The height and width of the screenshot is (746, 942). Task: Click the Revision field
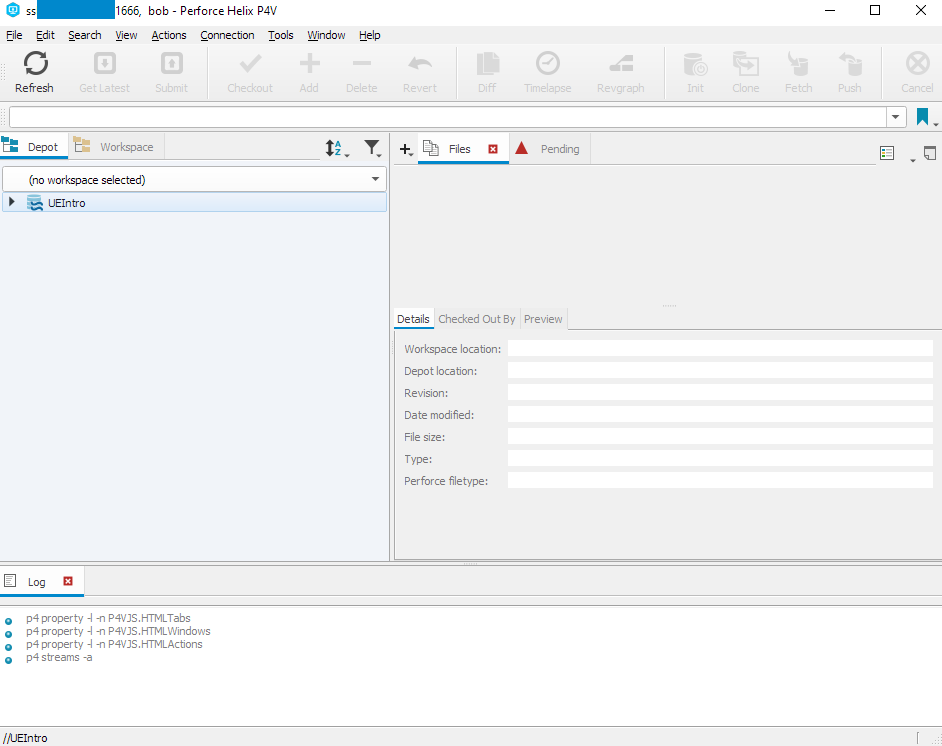pos(720,393)
